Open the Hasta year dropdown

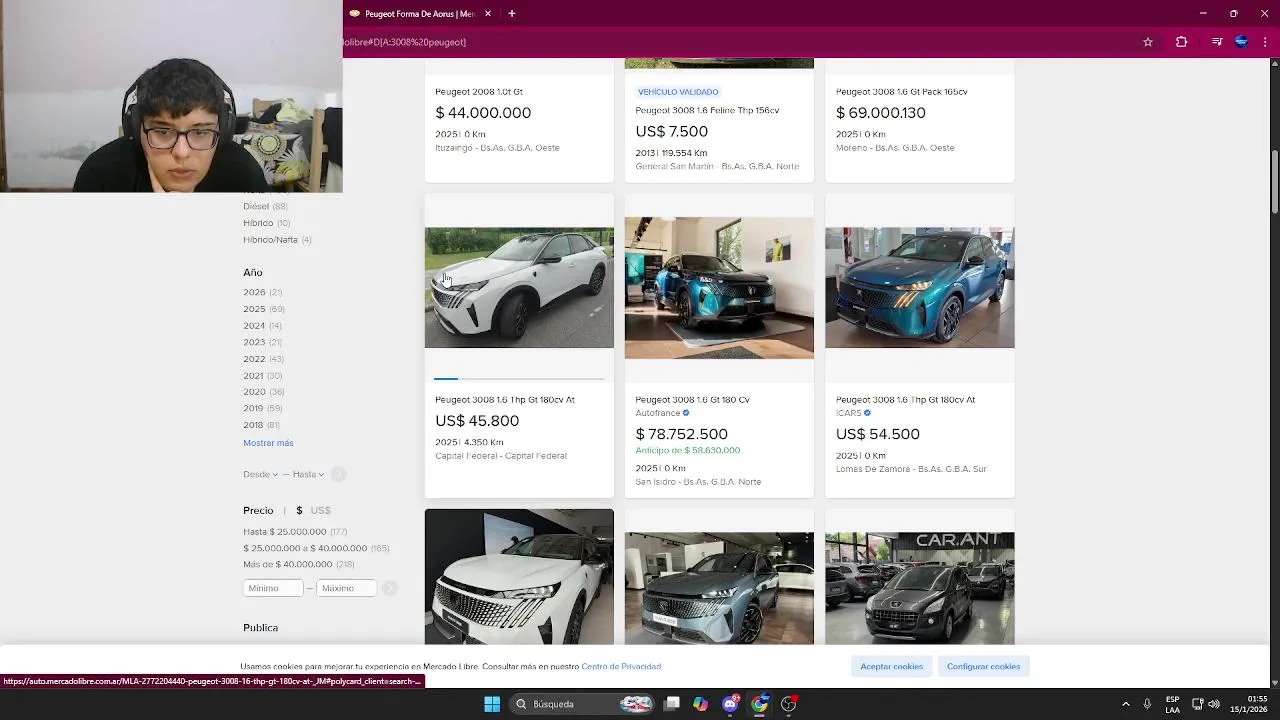(x=308, y=474)
